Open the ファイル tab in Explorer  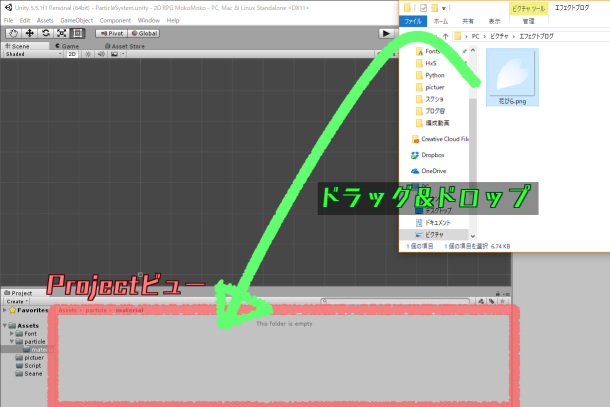pyautogui.click(x=413, y=21)
